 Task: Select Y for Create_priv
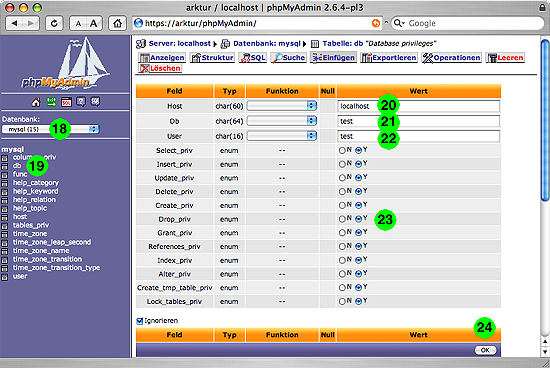[x=358, y=205]
